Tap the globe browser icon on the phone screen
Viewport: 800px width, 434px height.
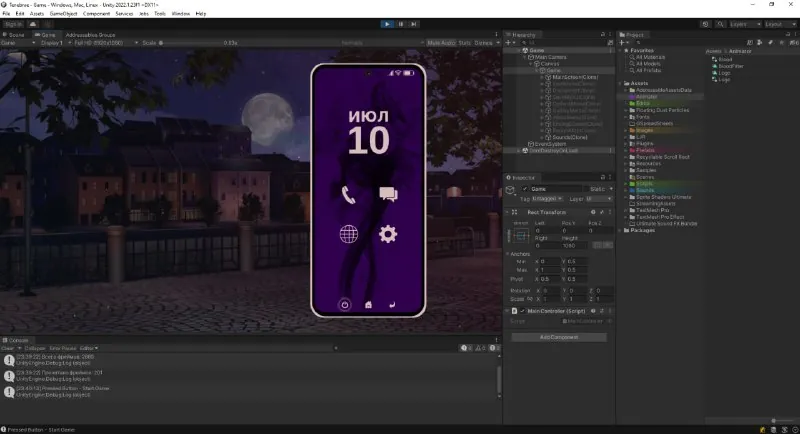pyautogui.click(x=348, y=234)
